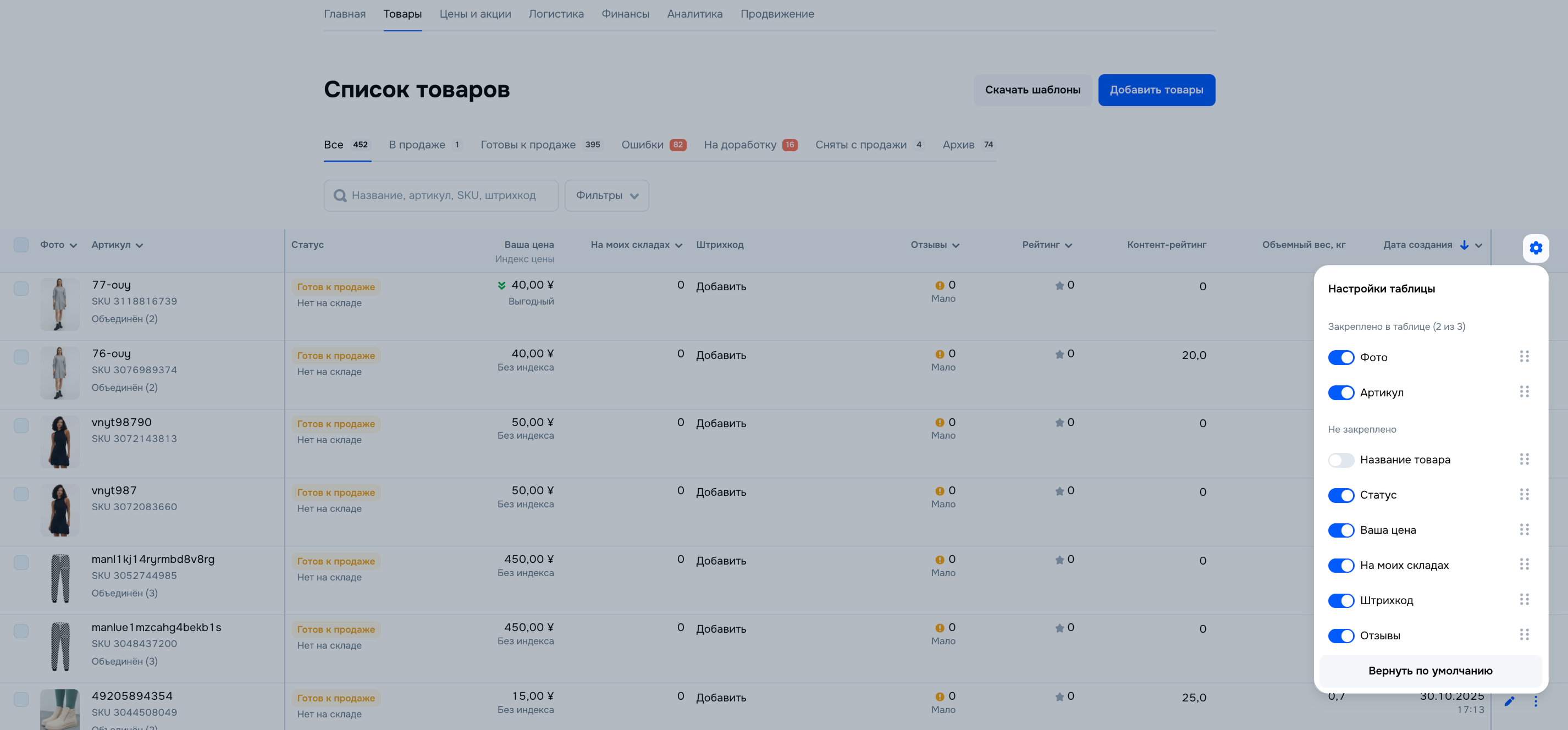Click the search magnifier icon

(340, 196)
